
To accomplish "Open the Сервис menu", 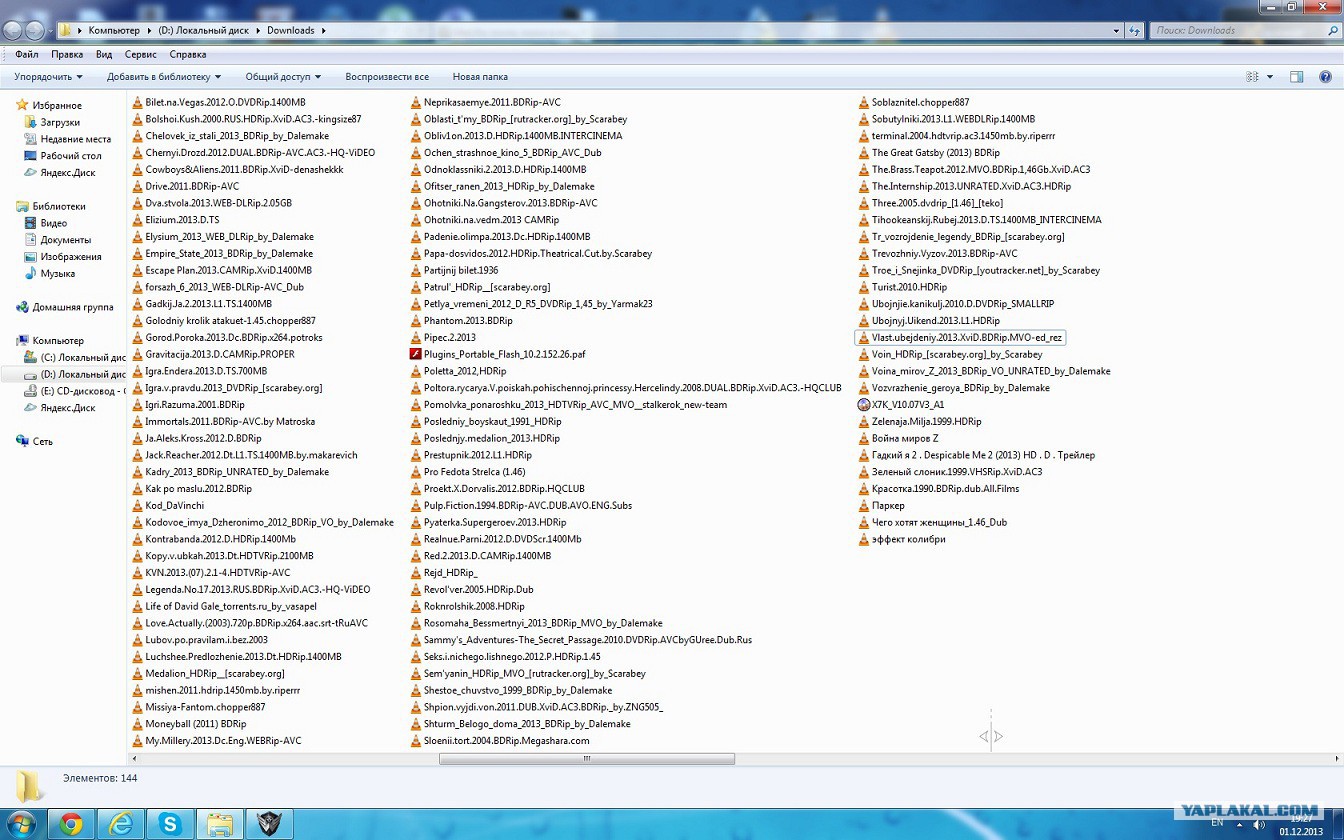I will click(141, 54).
